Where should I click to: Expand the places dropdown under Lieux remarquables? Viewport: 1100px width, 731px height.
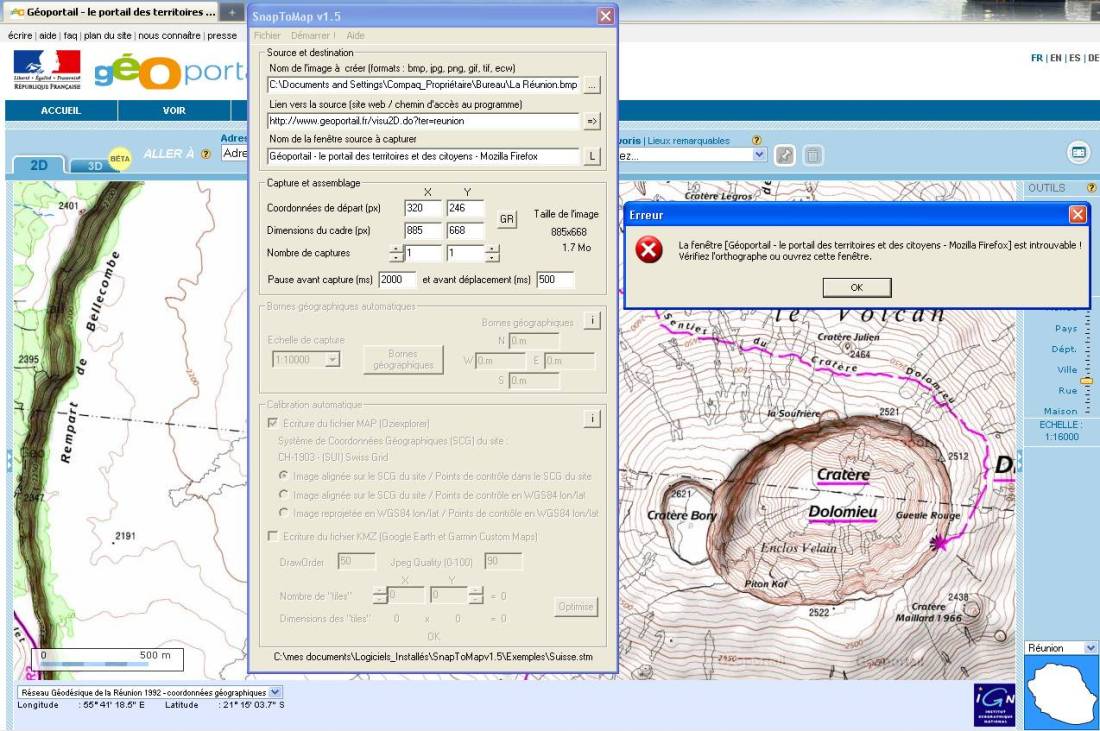758,155
